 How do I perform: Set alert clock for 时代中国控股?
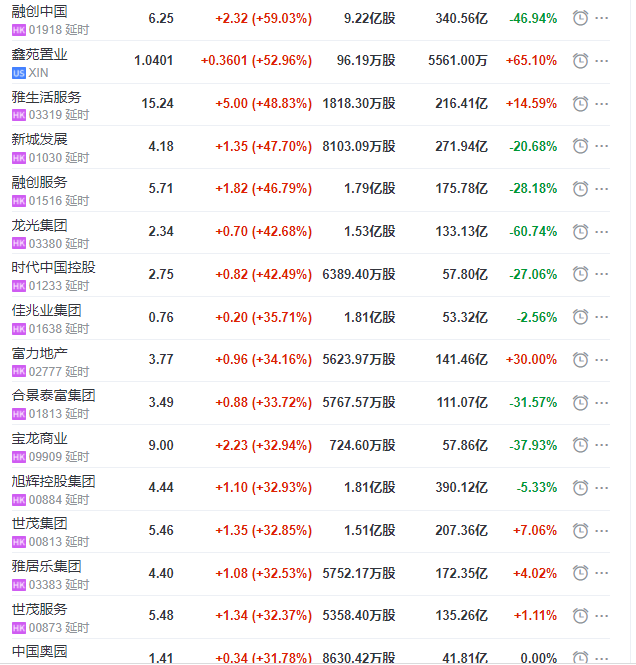(x=580, y=274)
